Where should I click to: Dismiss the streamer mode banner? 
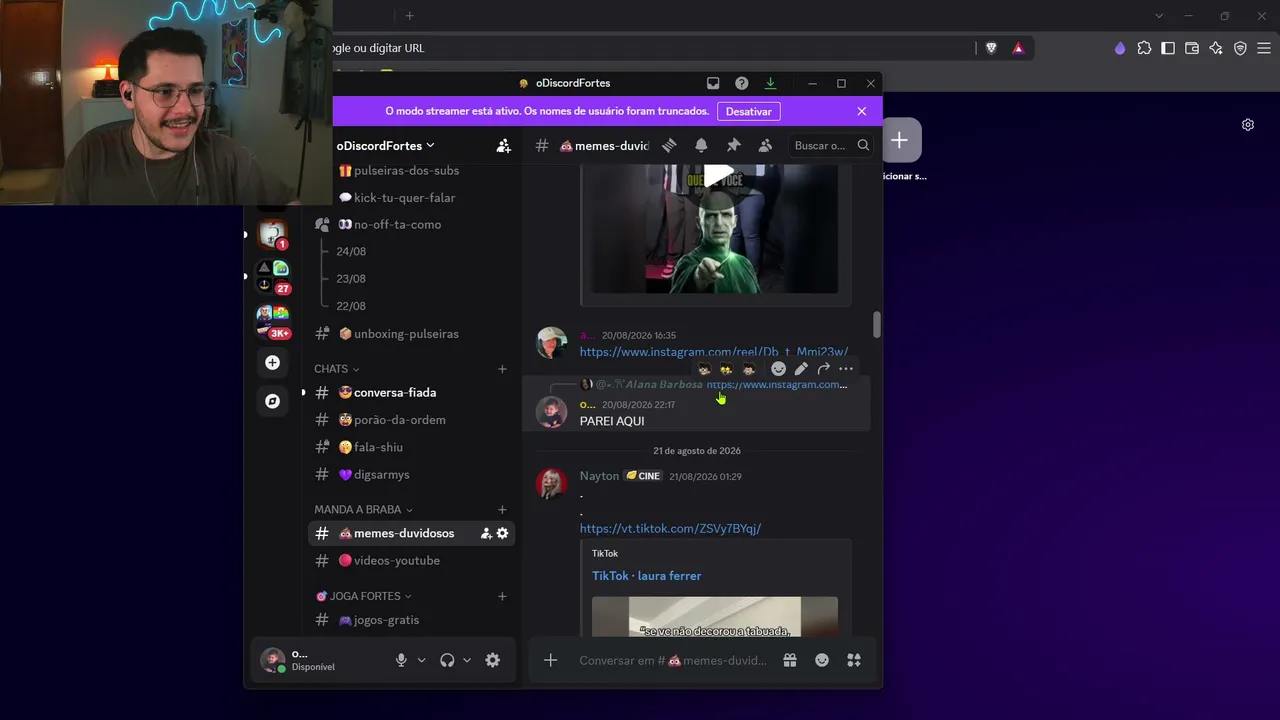point(862,111)
